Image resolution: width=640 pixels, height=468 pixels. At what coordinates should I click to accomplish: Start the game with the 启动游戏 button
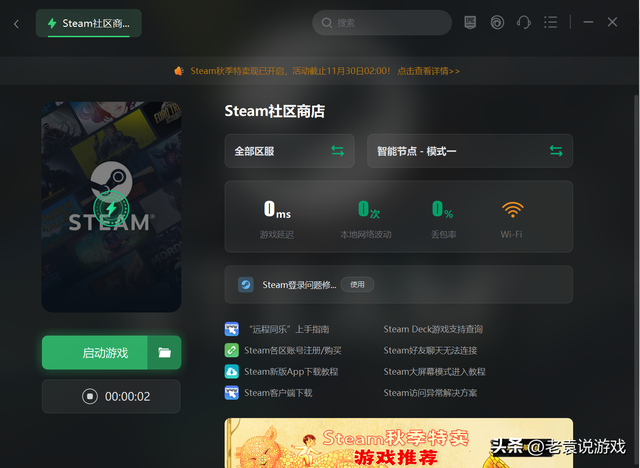point(95,353)
